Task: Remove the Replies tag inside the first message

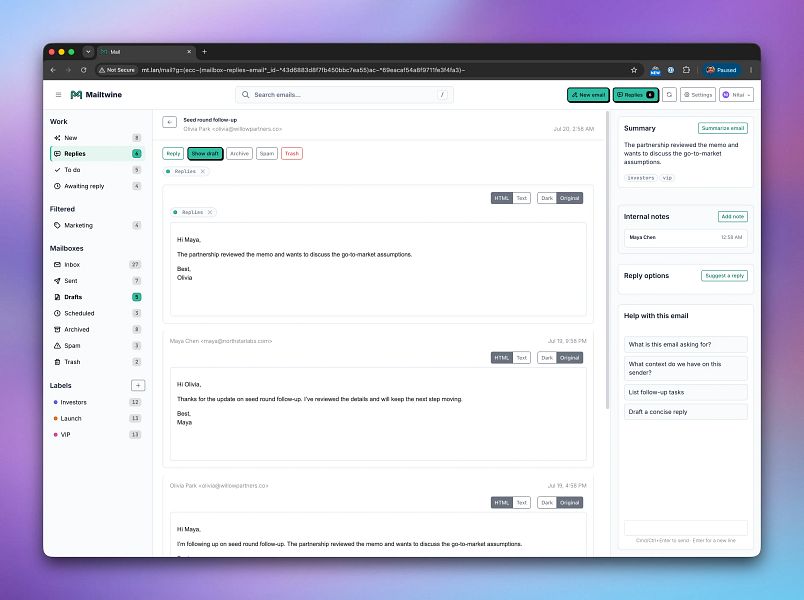Action: click(210, 212)
